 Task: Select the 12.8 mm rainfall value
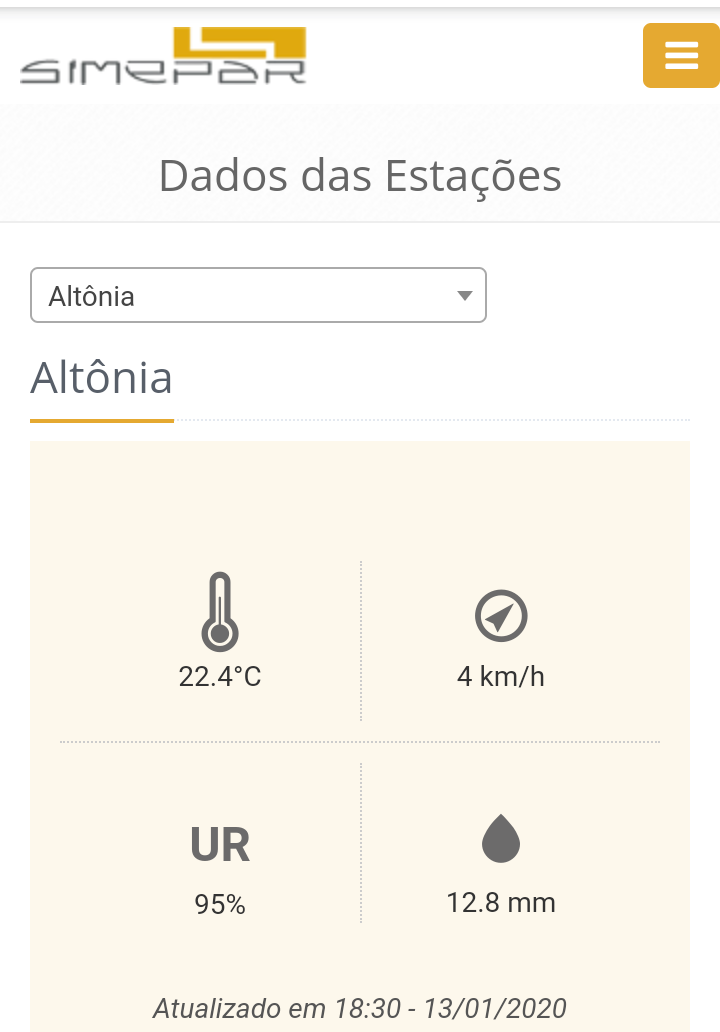tap(501, 903)
